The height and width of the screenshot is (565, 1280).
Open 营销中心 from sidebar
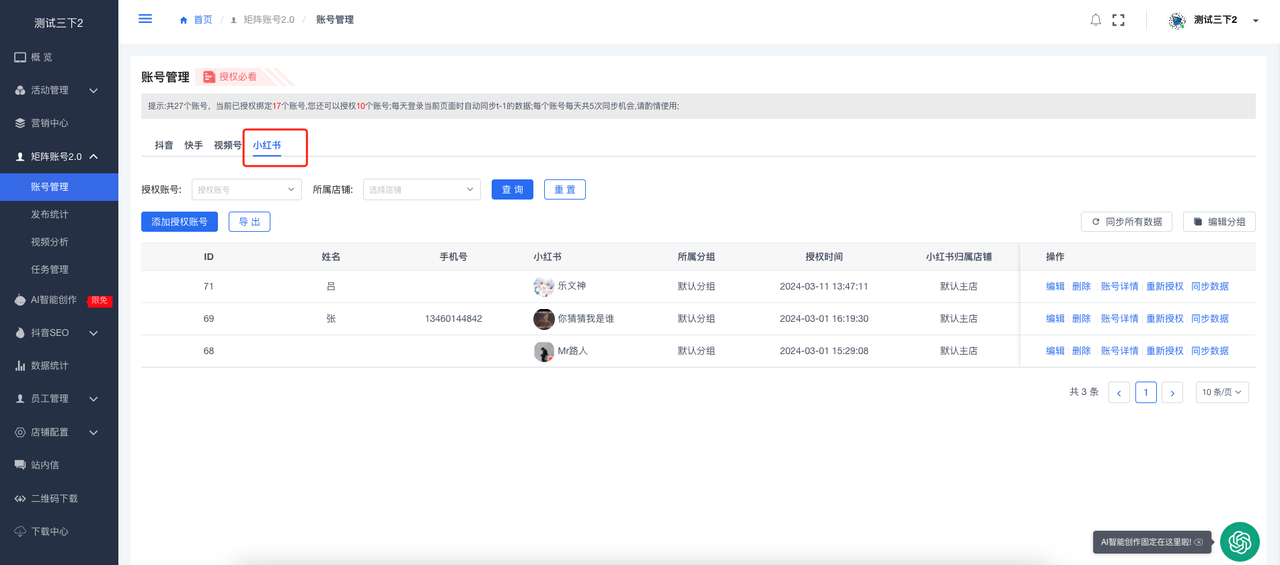point(49,123)
